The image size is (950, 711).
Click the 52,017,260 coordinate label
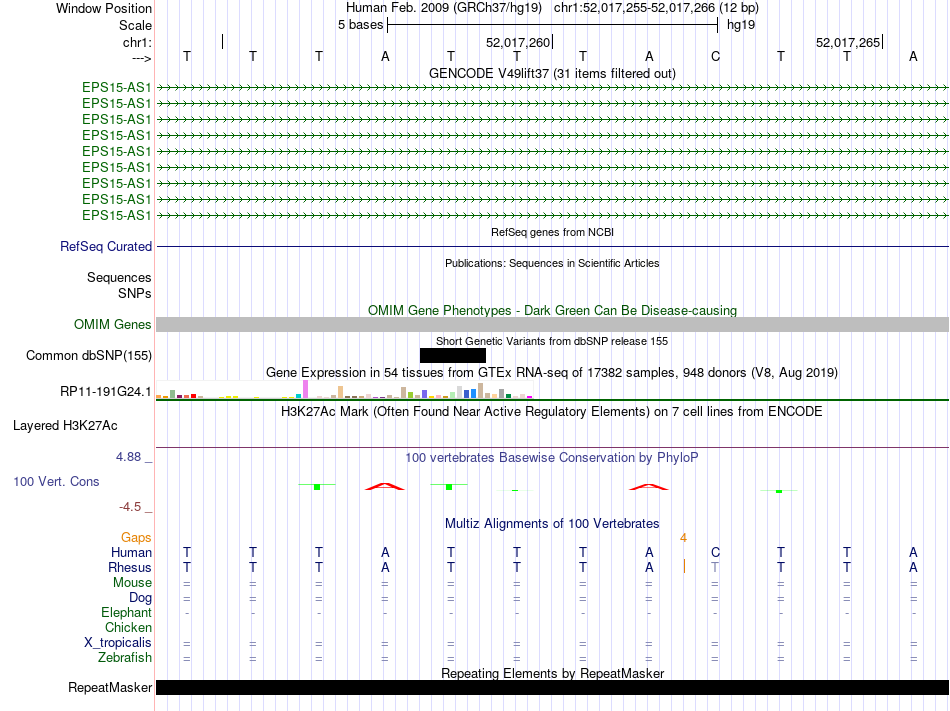coord(518,42)
